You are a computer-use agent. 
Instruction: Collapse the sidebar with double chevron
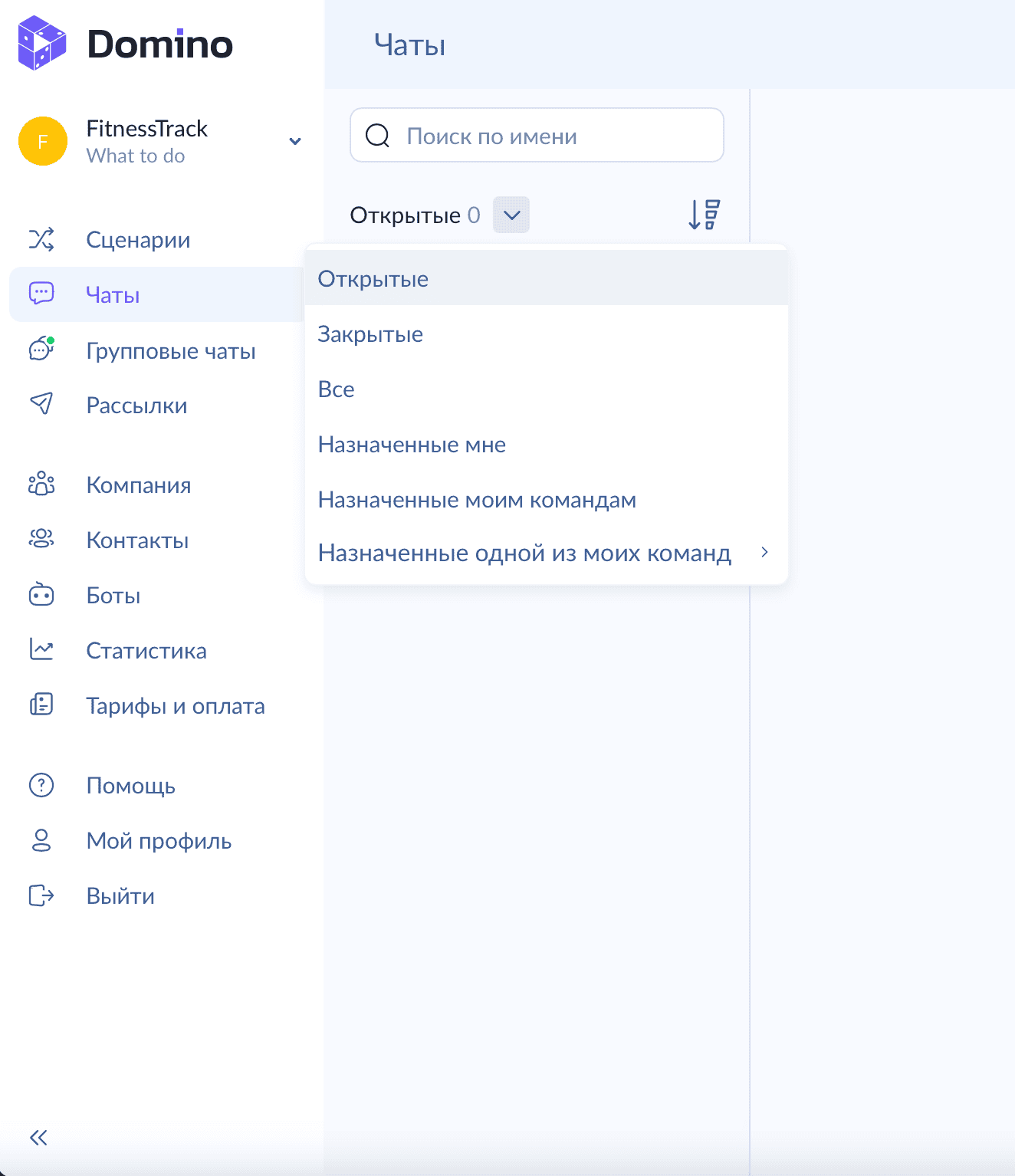(38, 1138)
